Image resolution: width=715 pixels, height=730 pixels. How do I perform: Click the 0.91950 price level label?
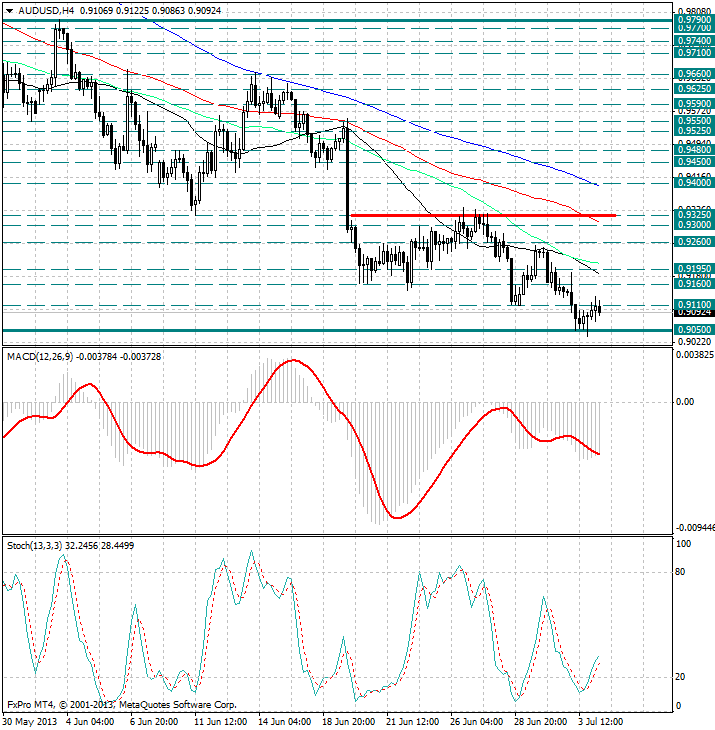pos(694,269)
